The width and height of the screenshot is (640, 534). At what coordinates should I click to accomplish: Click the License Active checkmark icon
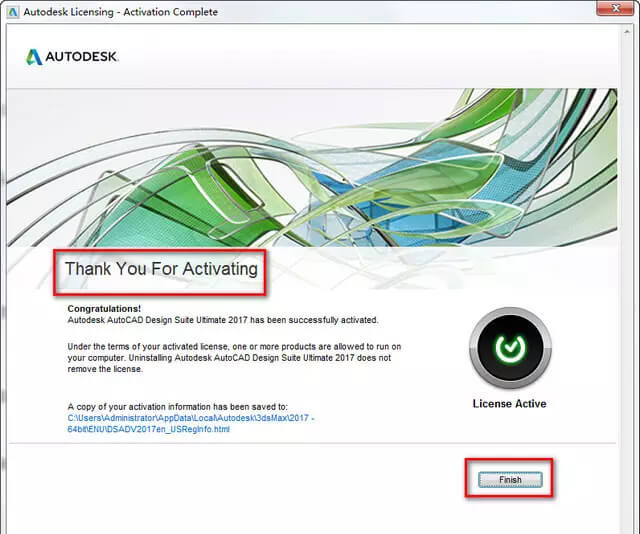pyautogui.click(x=510, y=348)
